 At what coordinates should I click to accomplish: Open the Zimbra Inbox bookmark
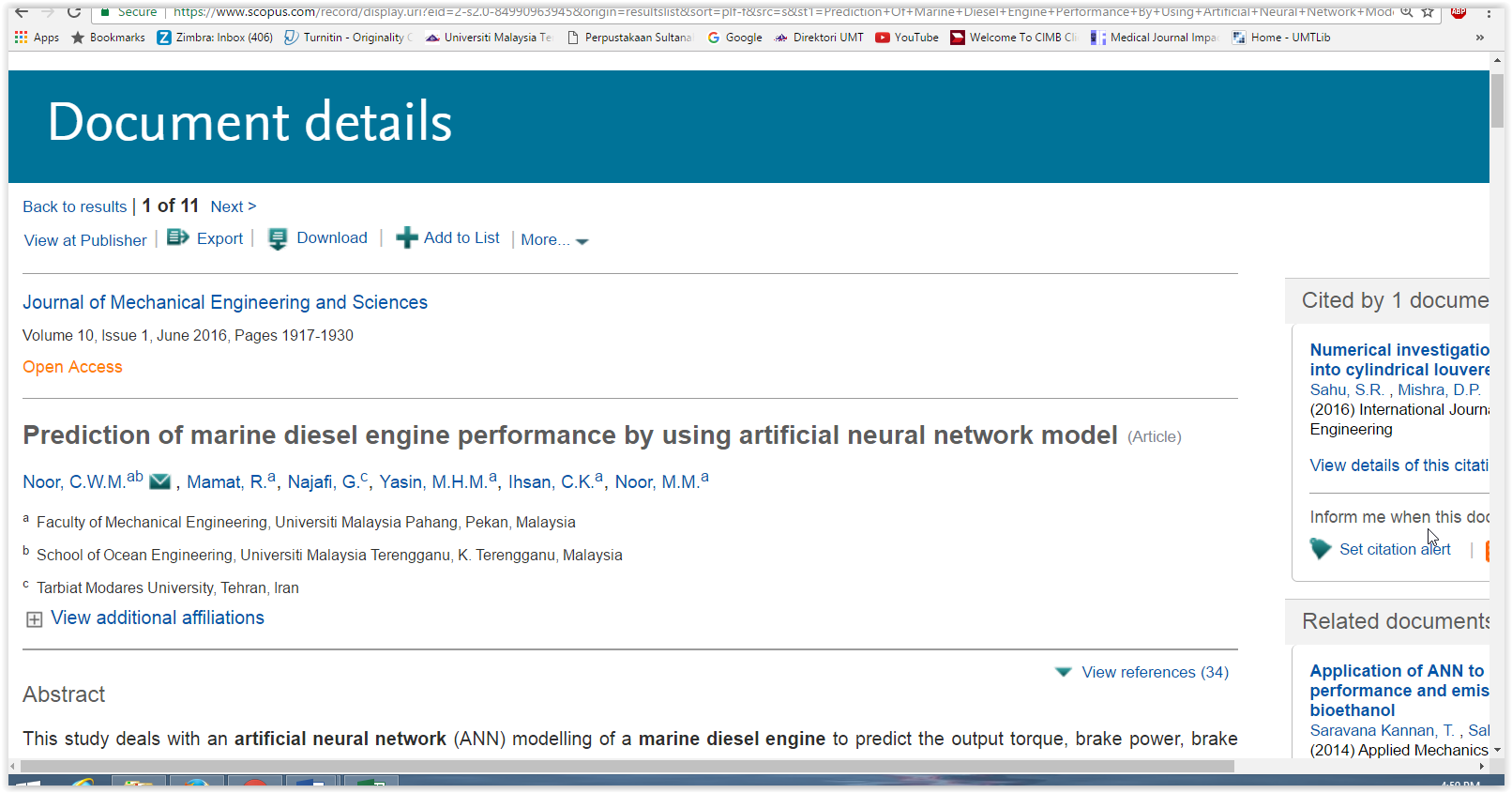(x=215, y=38)
